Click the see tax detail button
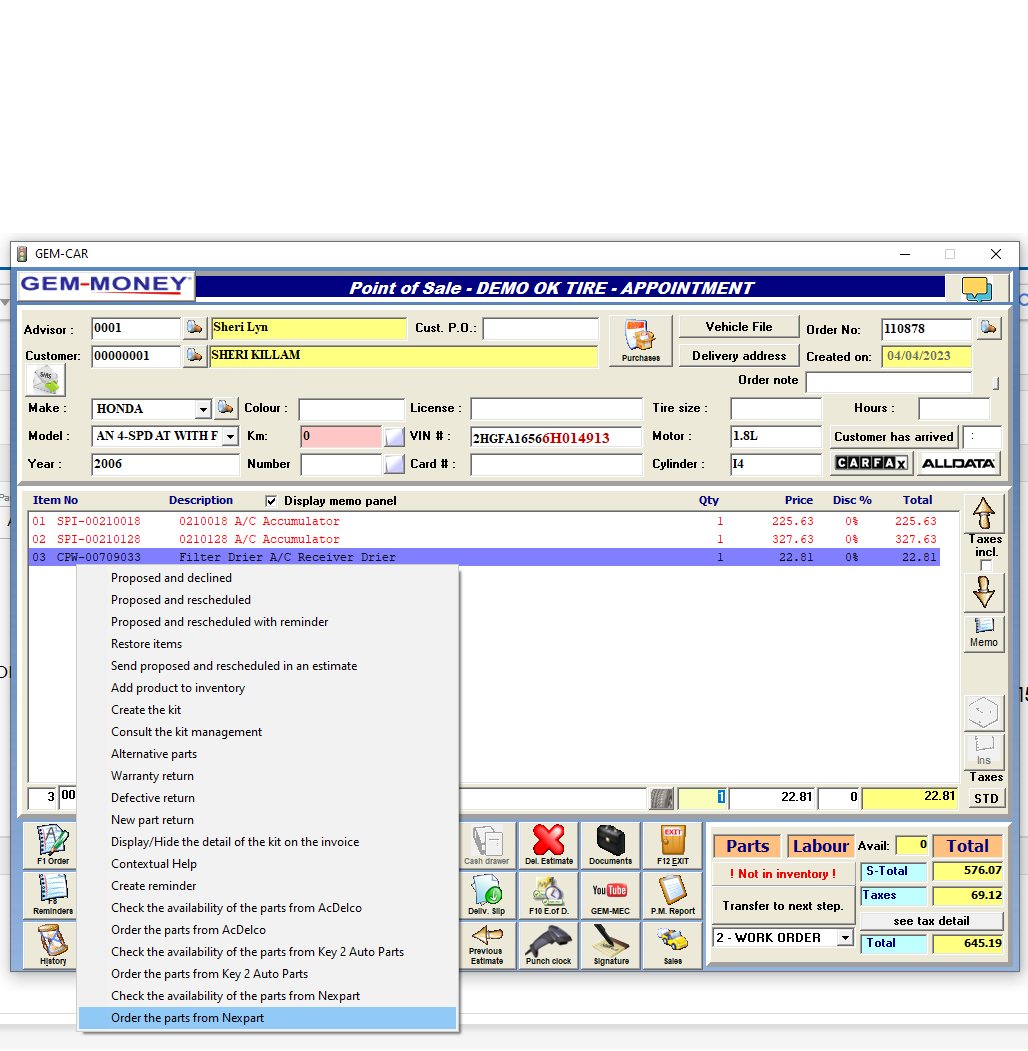The image size is (1028, 1051). 931,921
